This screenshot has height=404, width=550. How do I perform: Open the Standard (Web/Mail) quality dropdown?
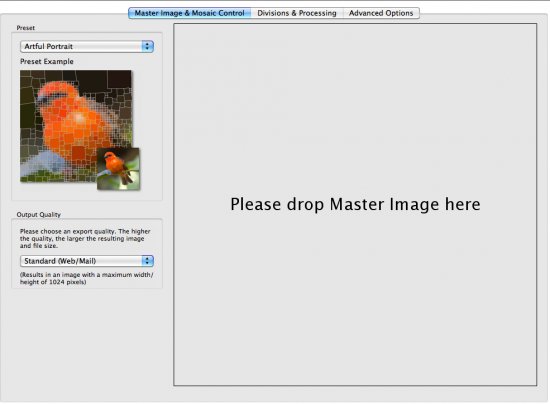[x=87, y=261]
